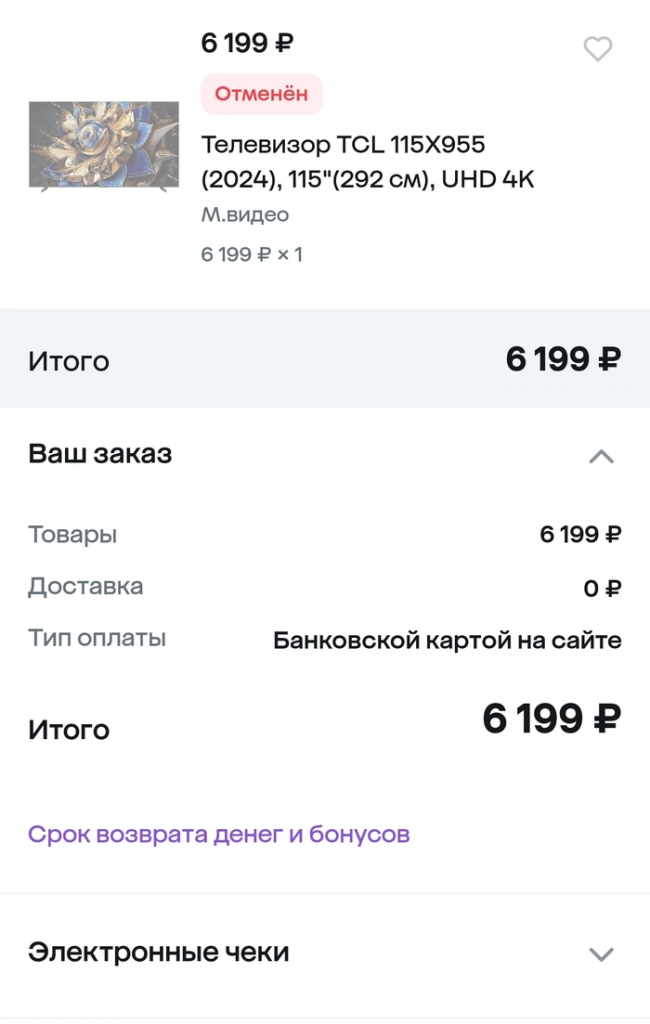Click the Доставка row showing 0 ₽
The height and width of the screenshot is (1024, 650).
click(601, 589)
